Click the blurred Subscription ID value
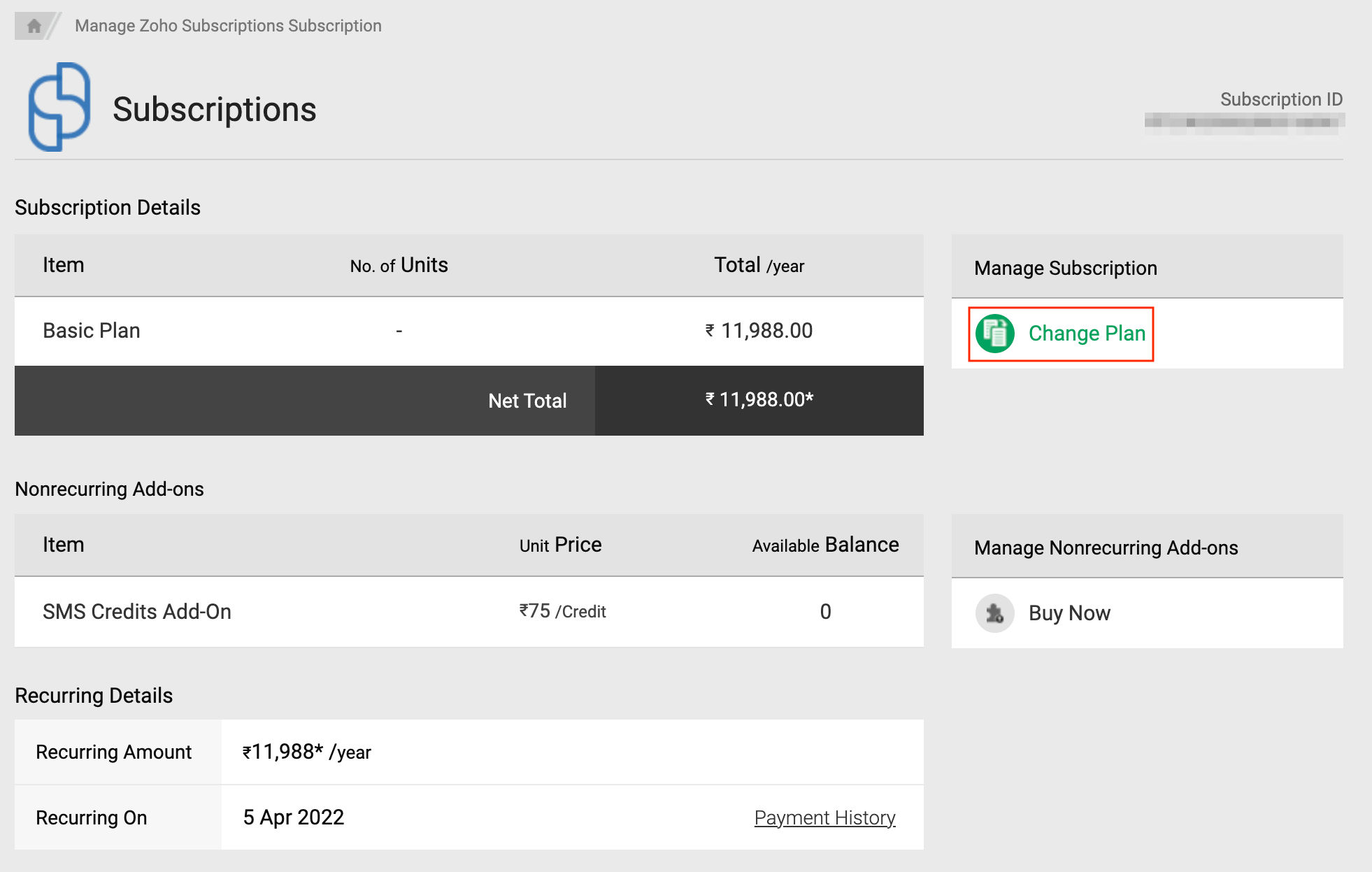Viewport: 1372px width, 872px height. click(1244, 123)
